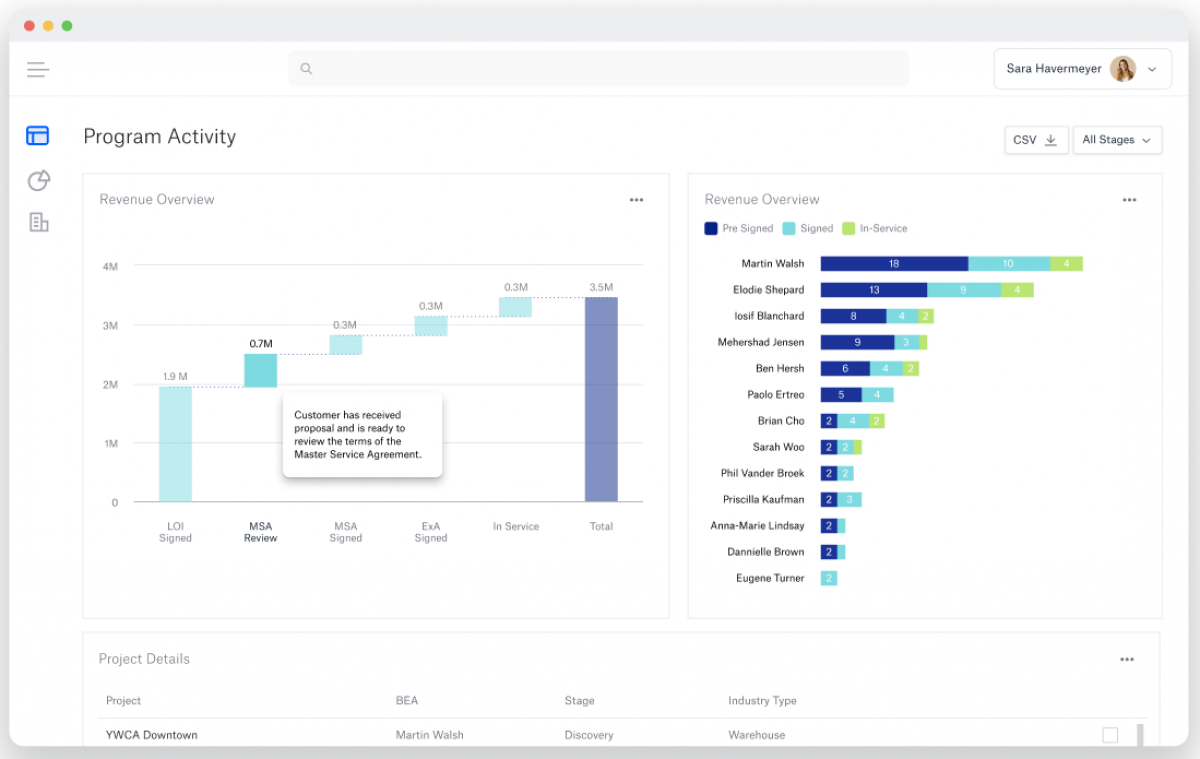
Task: Open the dashboard sidebar icon
Action: coord(38,136)
